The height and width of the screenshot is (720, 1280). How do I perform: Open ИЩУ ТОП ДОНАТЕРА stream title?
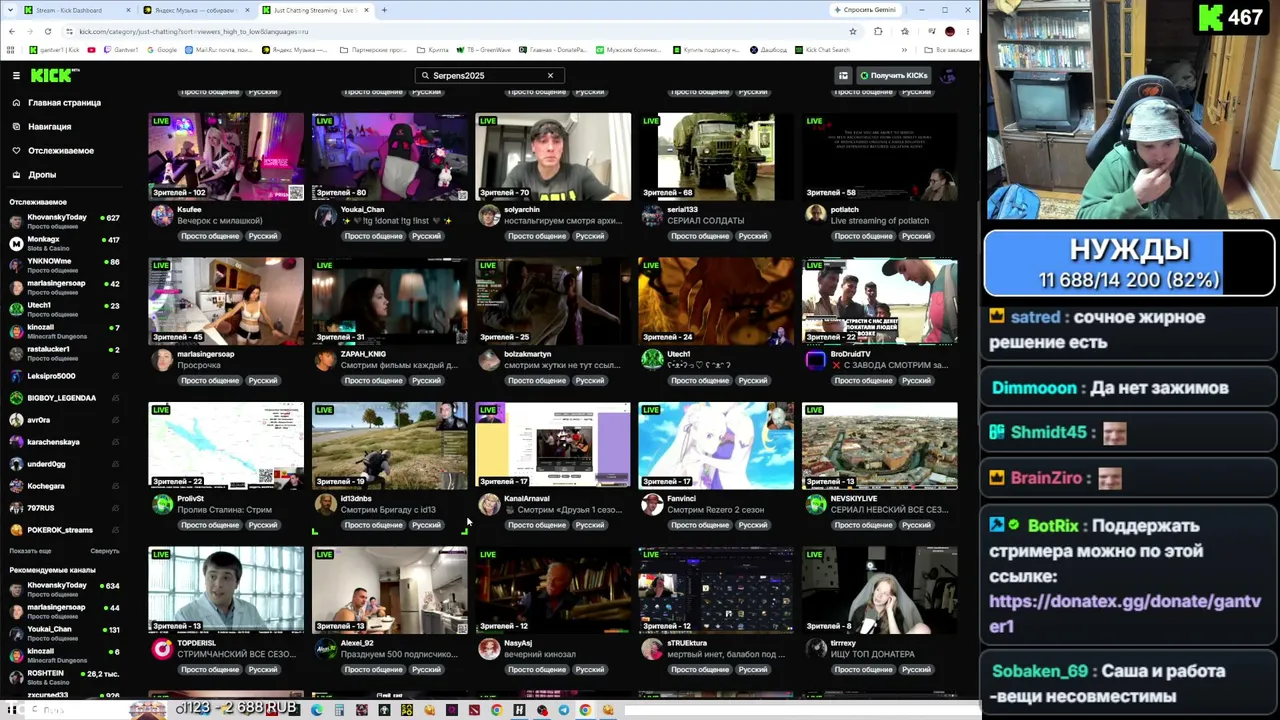(873, 654)
